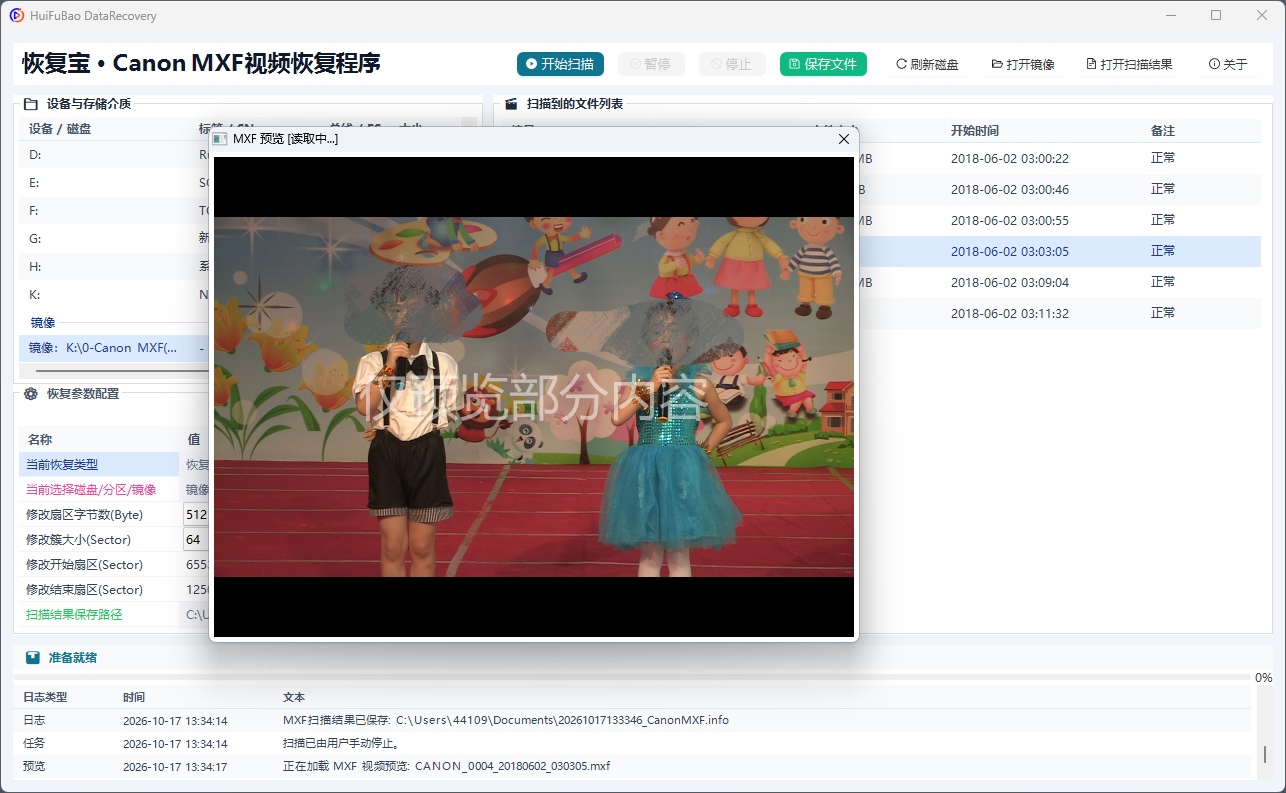Save recovered files with 保存文件
The height and width of the screenshot is (793, 1286).
pos(823,64)
